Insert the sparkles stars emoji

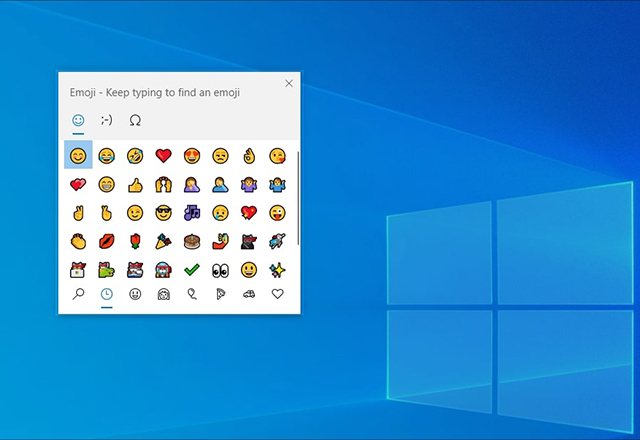coord(278,270)
